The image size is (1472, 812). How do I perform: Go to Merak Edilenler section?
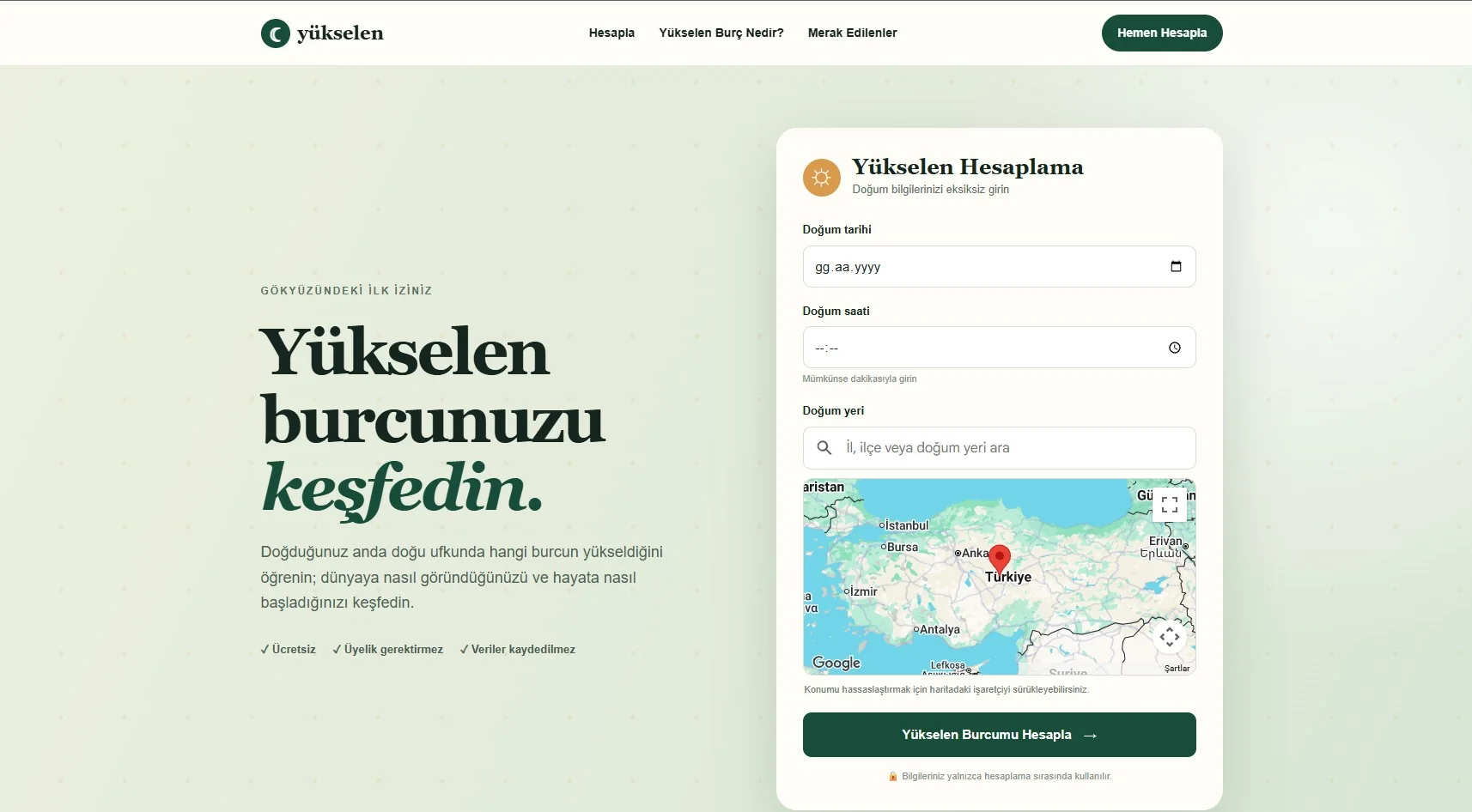click(852, 33)
